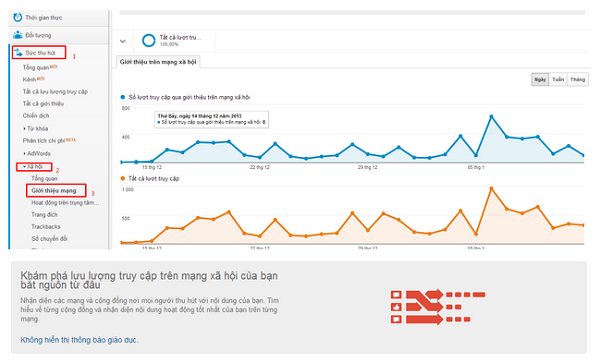Expand the segment chevron dropdown
Screen dimensions: 600x362
pos(123,41)
